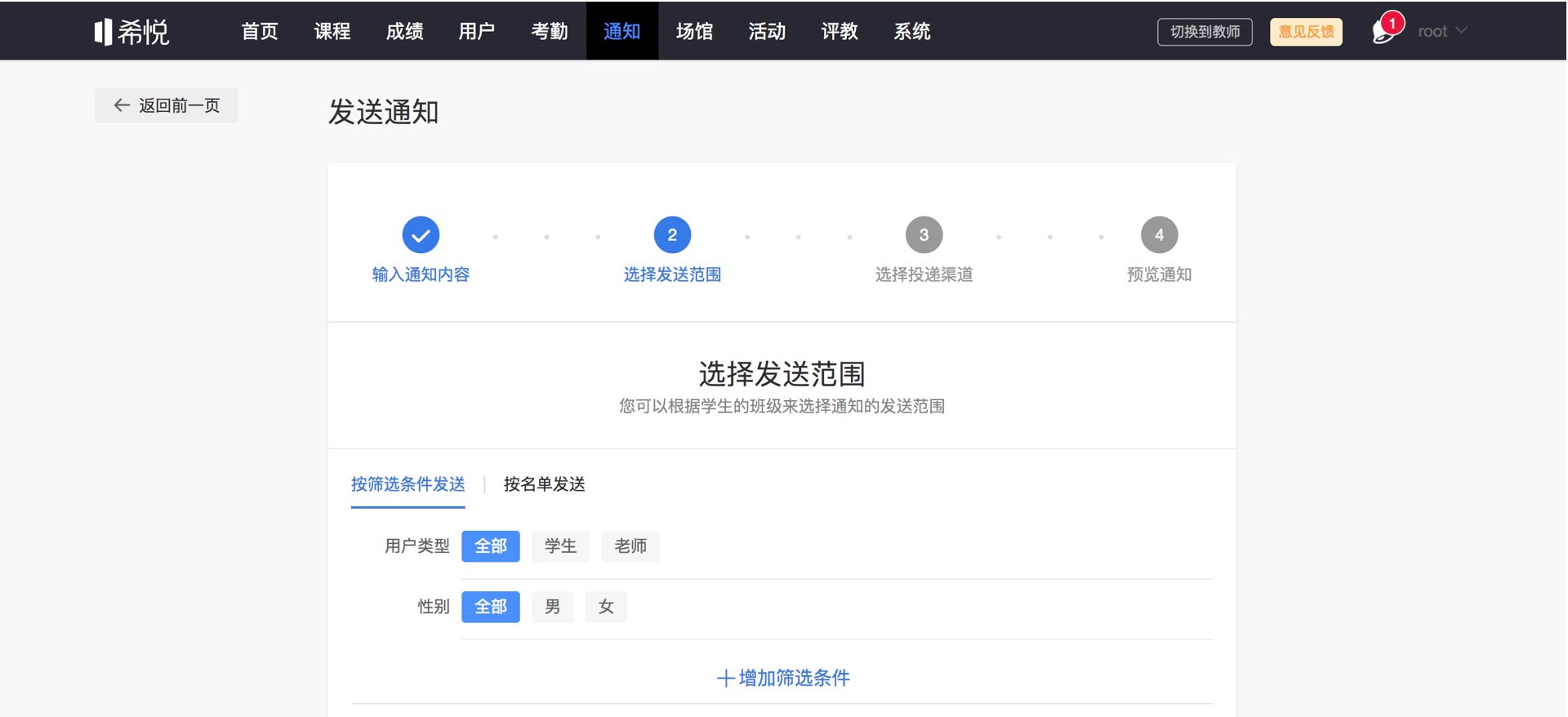
Task: Select 学生 as user type
Action: point(560,546)
